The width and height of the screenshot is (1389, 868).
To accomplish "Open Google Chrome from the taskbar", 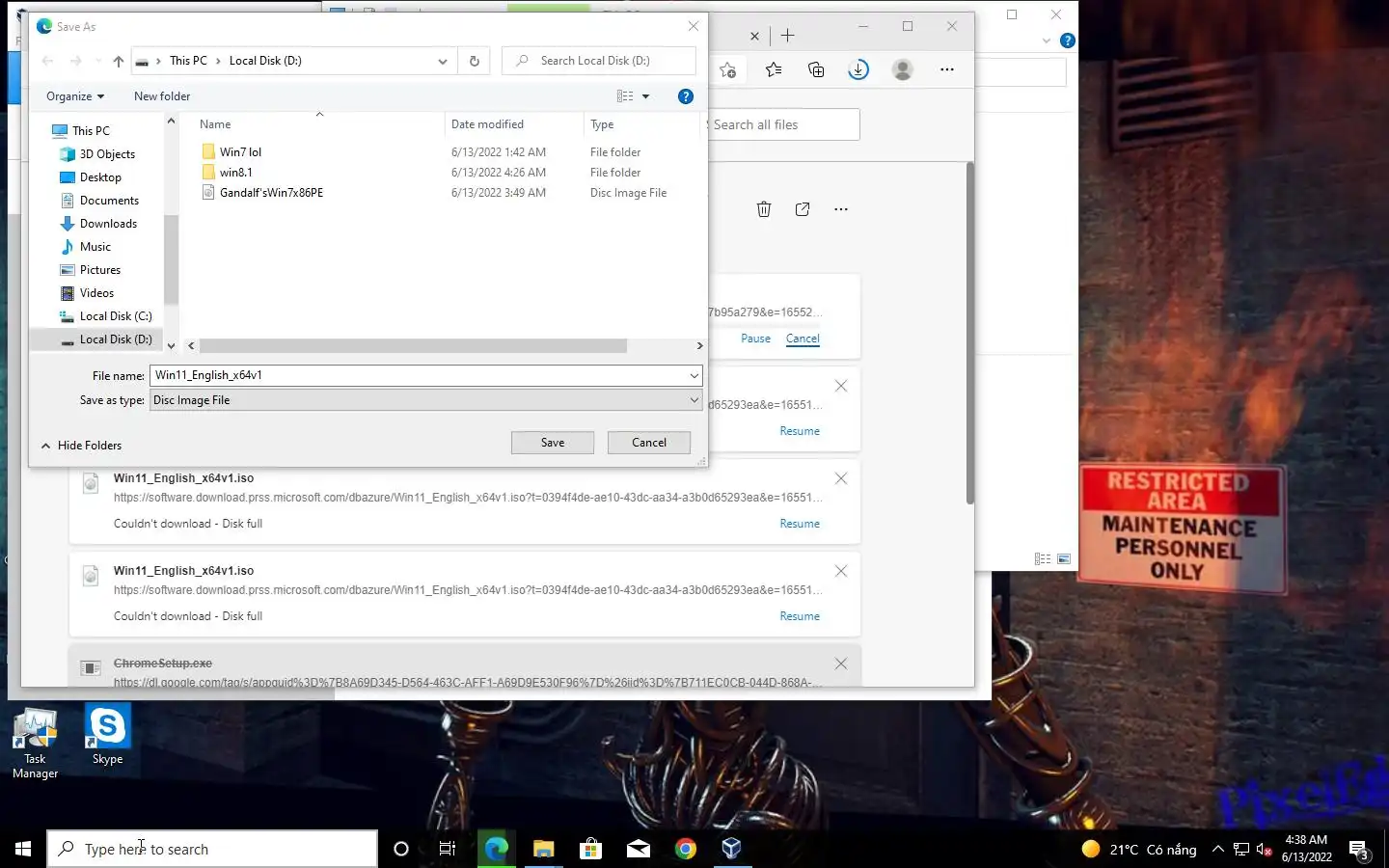I will coord(686,849).
